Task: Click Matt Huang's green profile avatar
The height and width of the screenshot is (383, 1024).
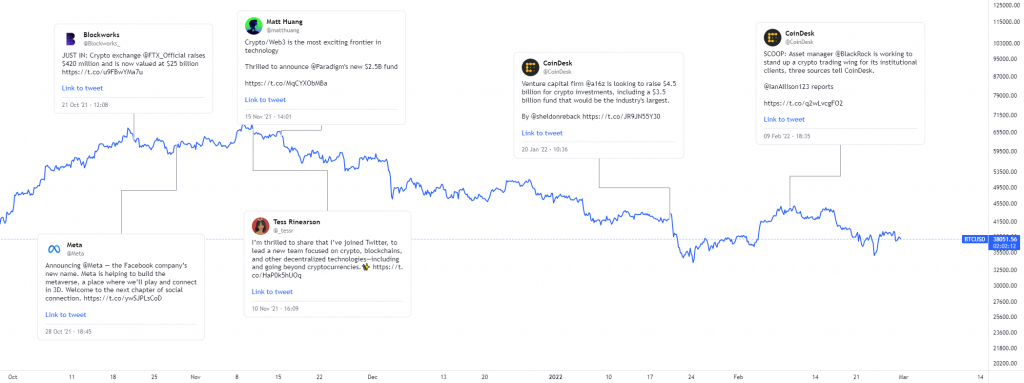Action: click(x=253, y=26)
